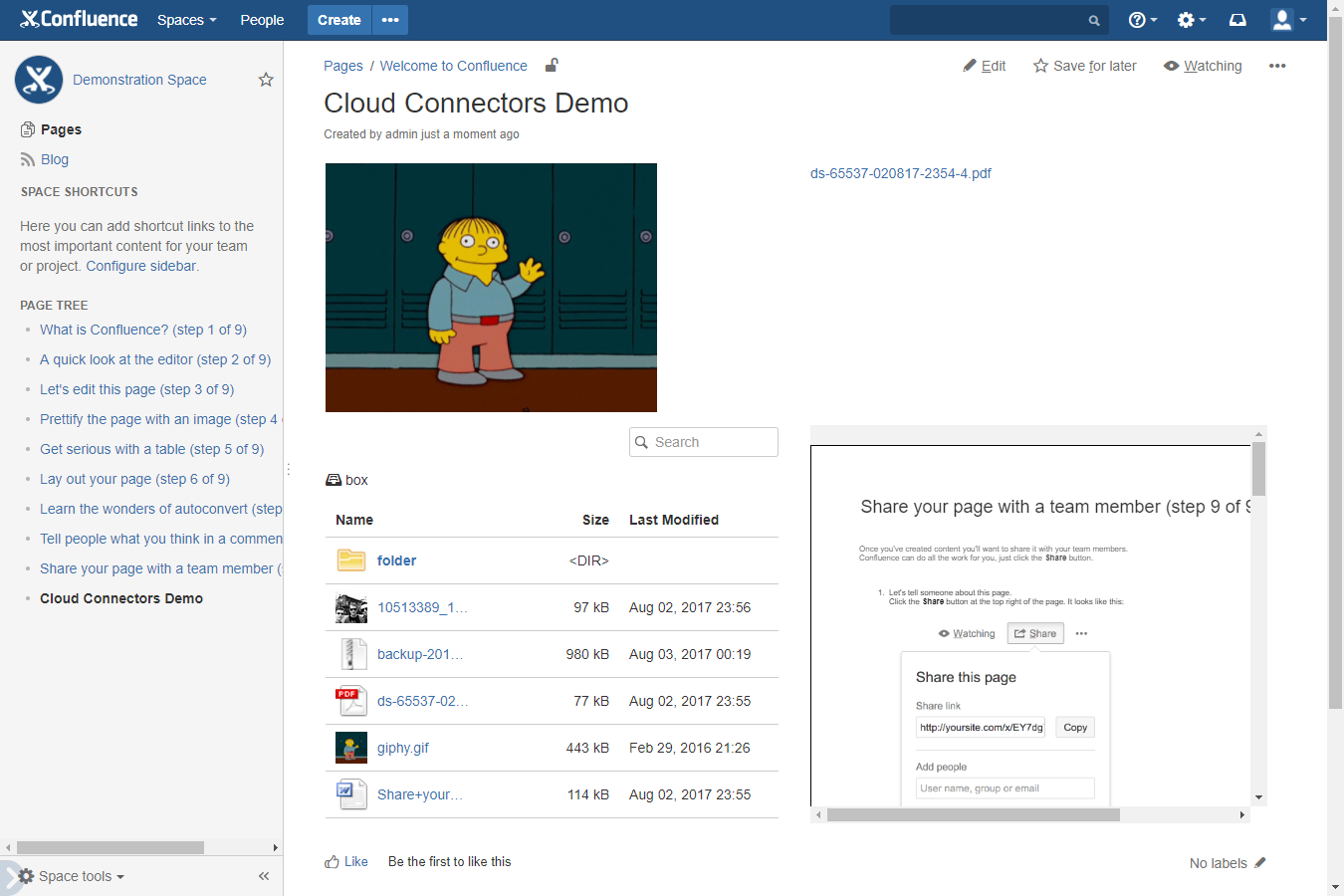Open the backup-201… file link
1344x896 pixels.
coord(420,654)
